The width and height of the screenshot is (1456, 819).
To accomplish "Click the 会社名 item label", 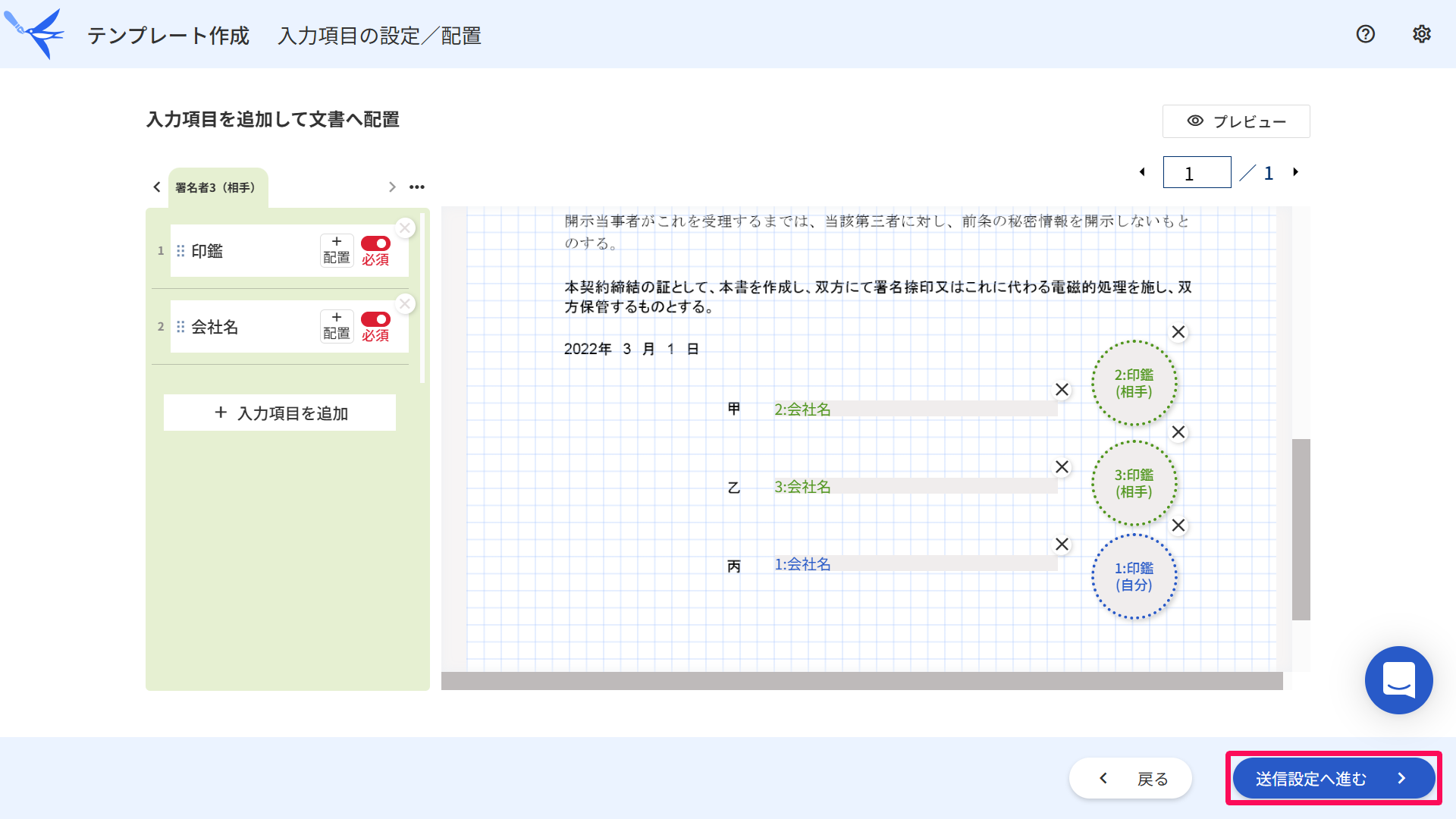I will click(x=215, y=327).
